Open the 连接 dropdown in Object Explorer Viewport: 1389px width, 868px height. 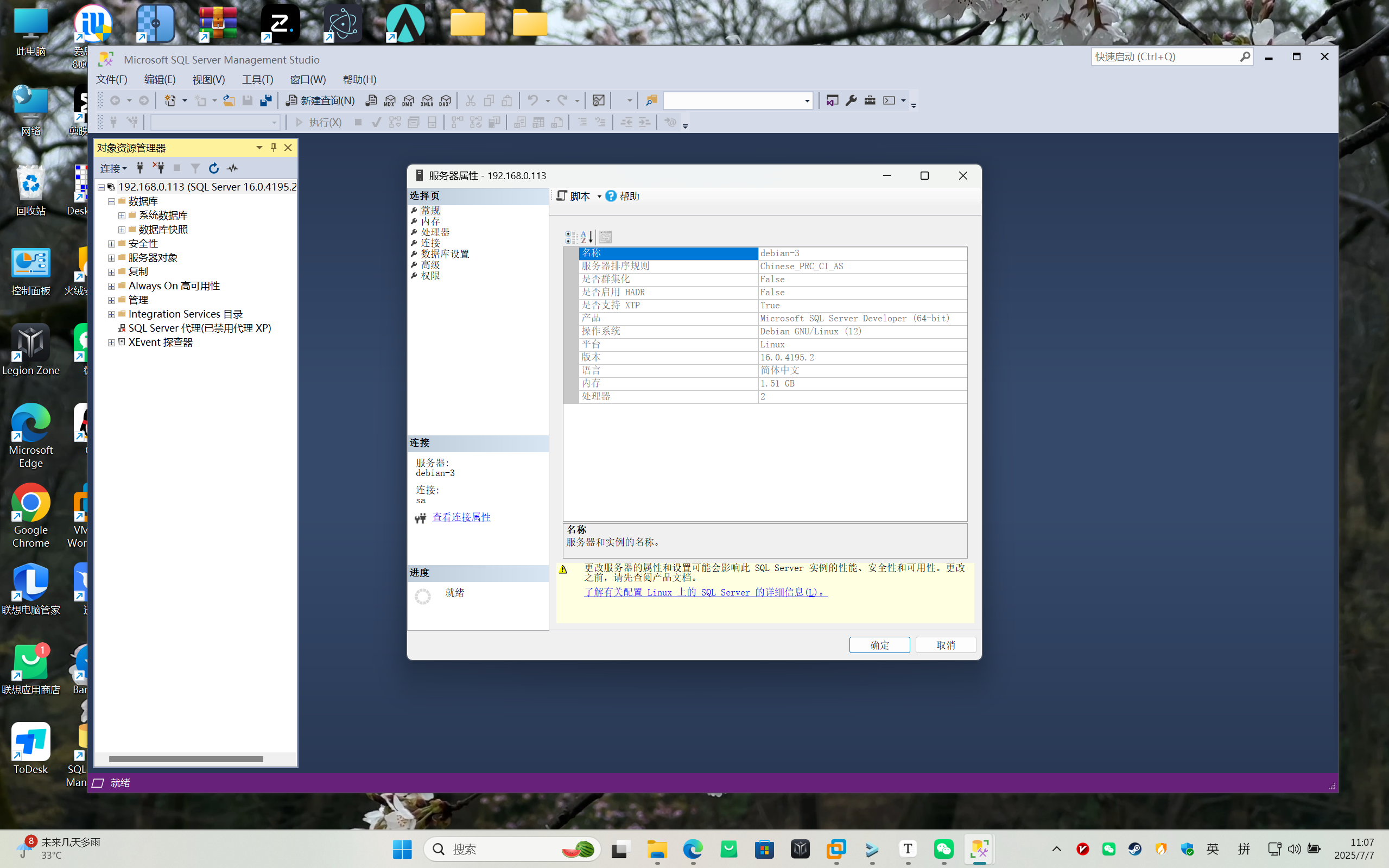click(113, 168)
